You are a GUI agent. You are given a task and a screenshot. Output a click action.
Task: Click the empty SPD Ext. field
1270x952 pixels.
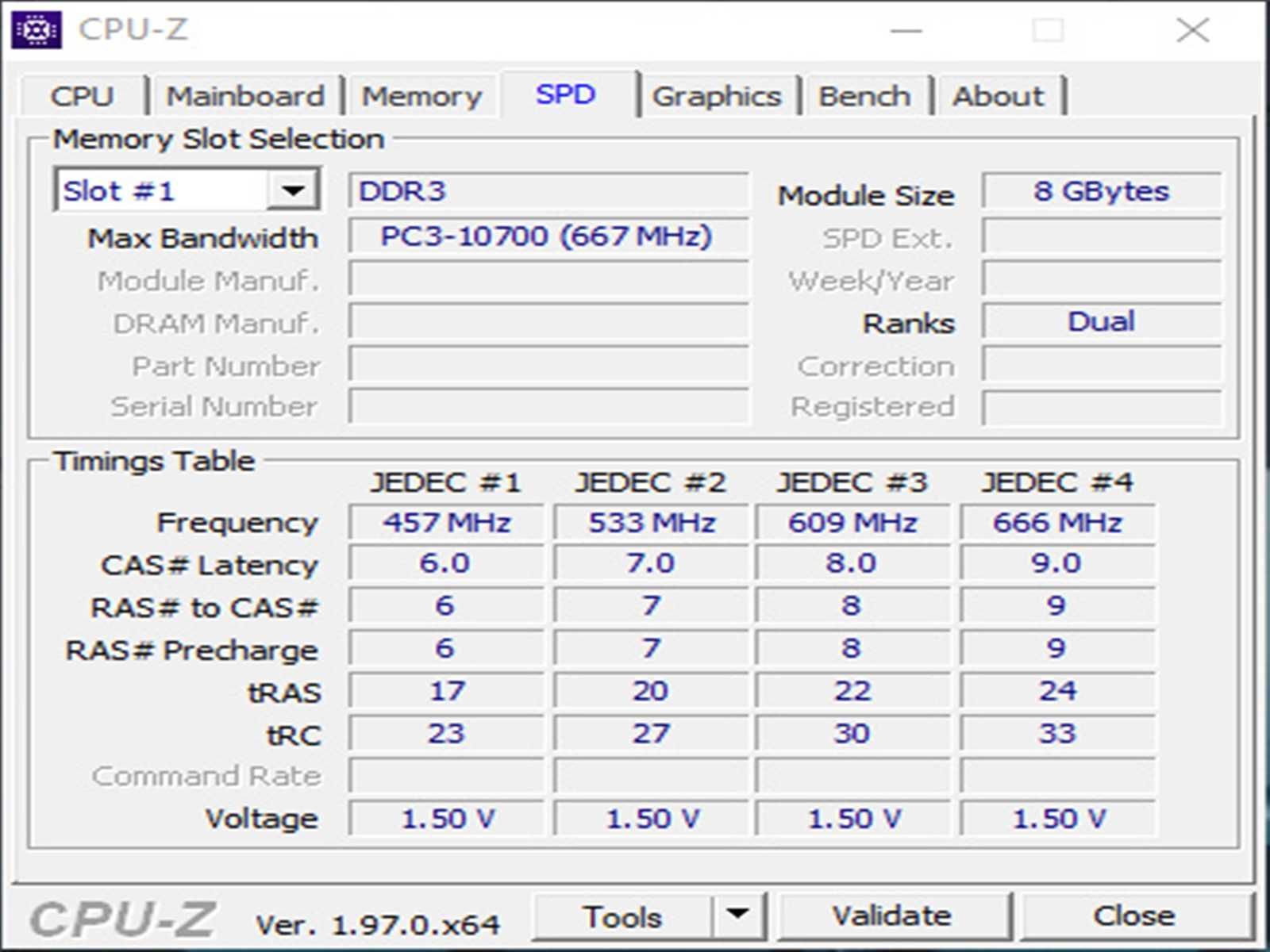click(x=1101, y=236)
